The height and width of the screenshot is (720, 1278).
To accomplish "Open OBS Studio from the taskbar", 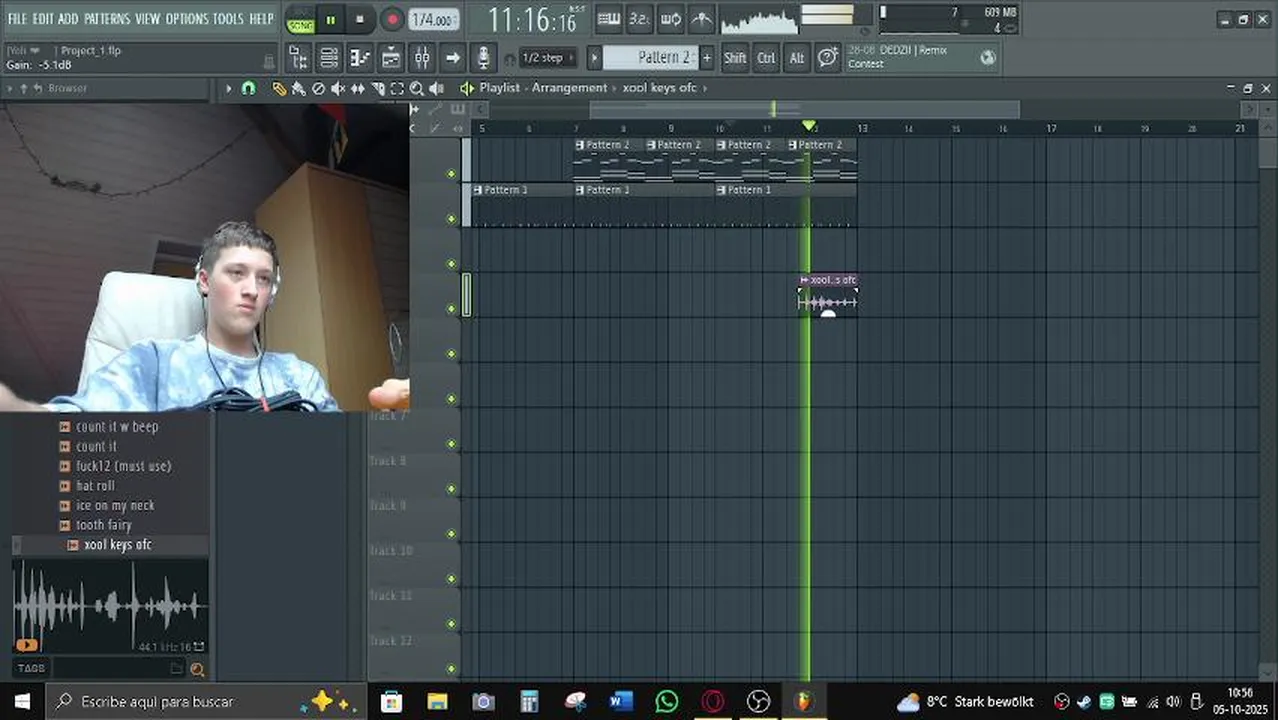I will (x=759, y=701).
